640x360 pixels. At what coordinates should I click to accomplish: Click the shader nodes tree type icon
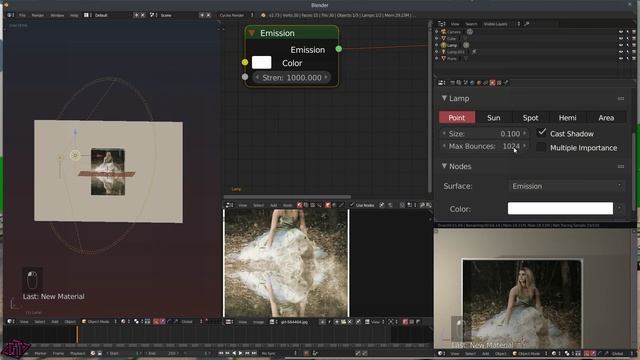point(300,205)
